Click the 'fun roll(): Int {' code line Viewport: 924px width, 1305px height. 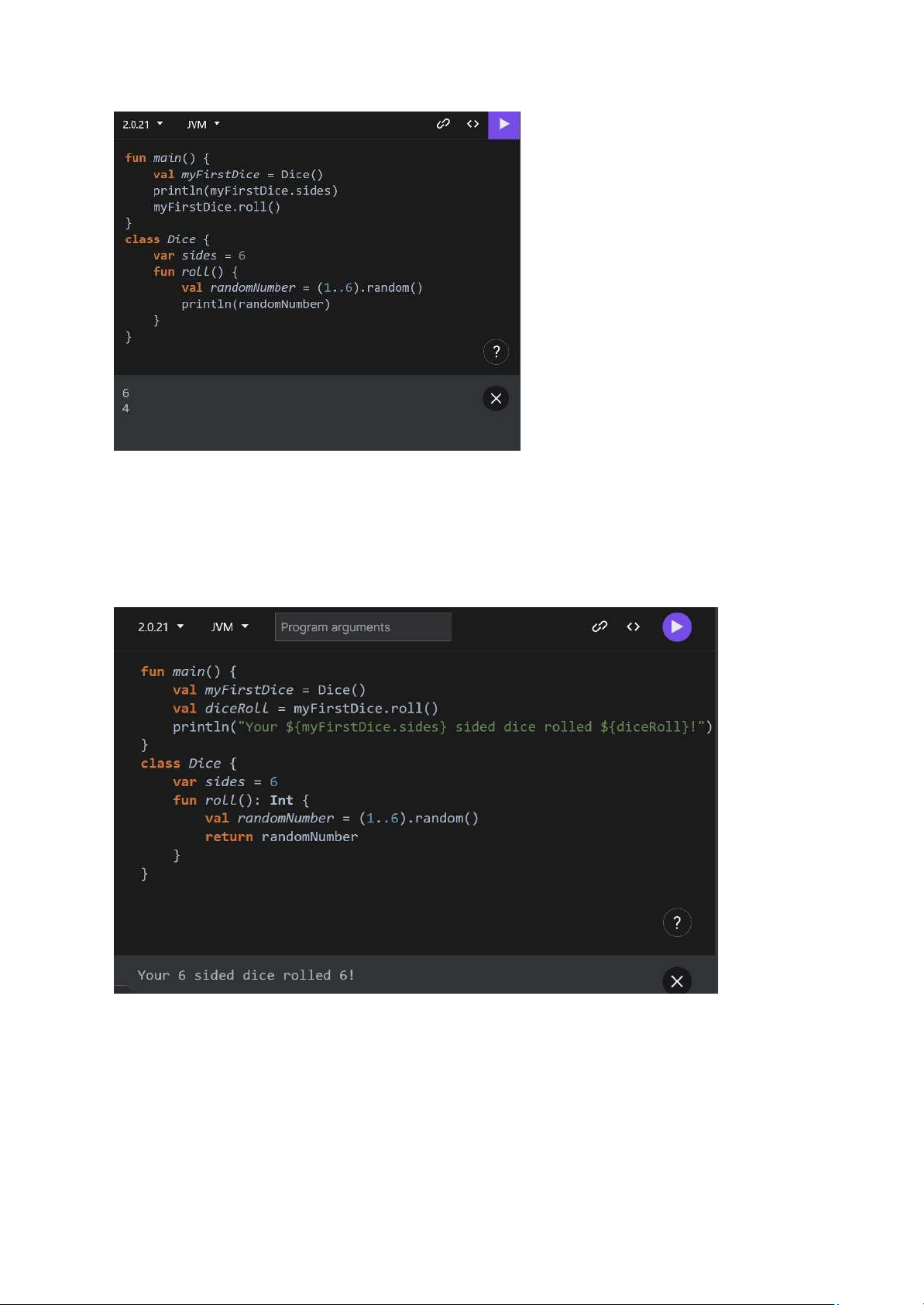click(241, 800)
